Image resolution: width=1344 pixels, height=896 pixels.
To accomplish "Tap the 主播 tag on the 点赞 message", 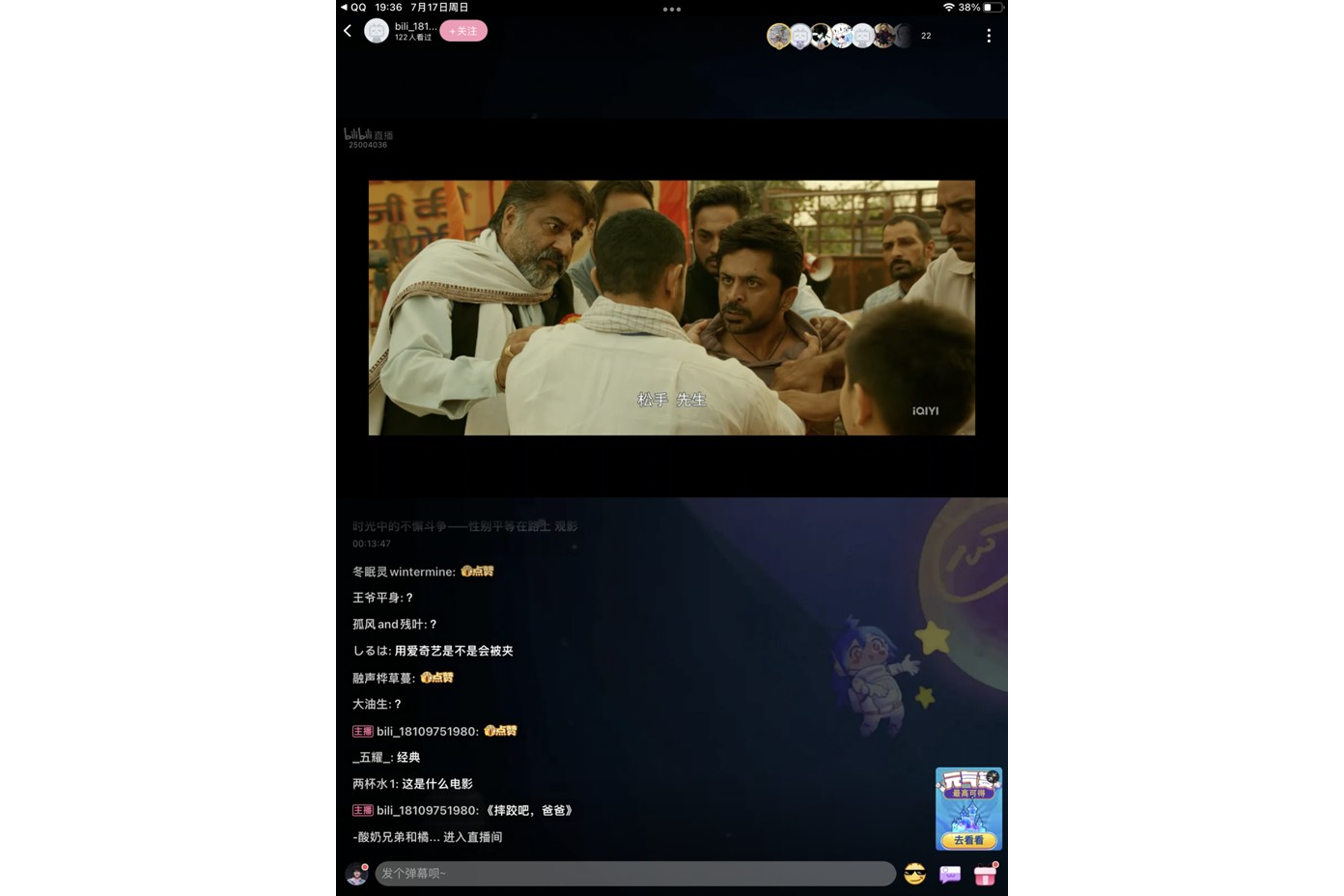I will click(362, 731).
